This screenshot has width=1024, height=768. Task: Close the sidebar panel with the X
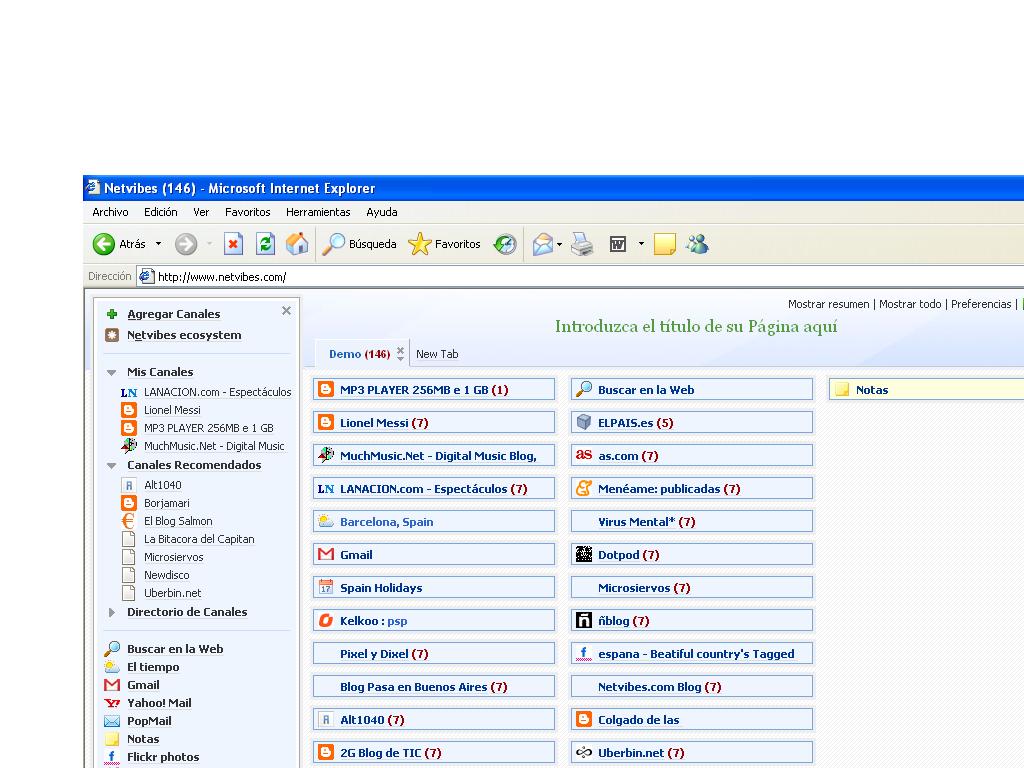286,311
